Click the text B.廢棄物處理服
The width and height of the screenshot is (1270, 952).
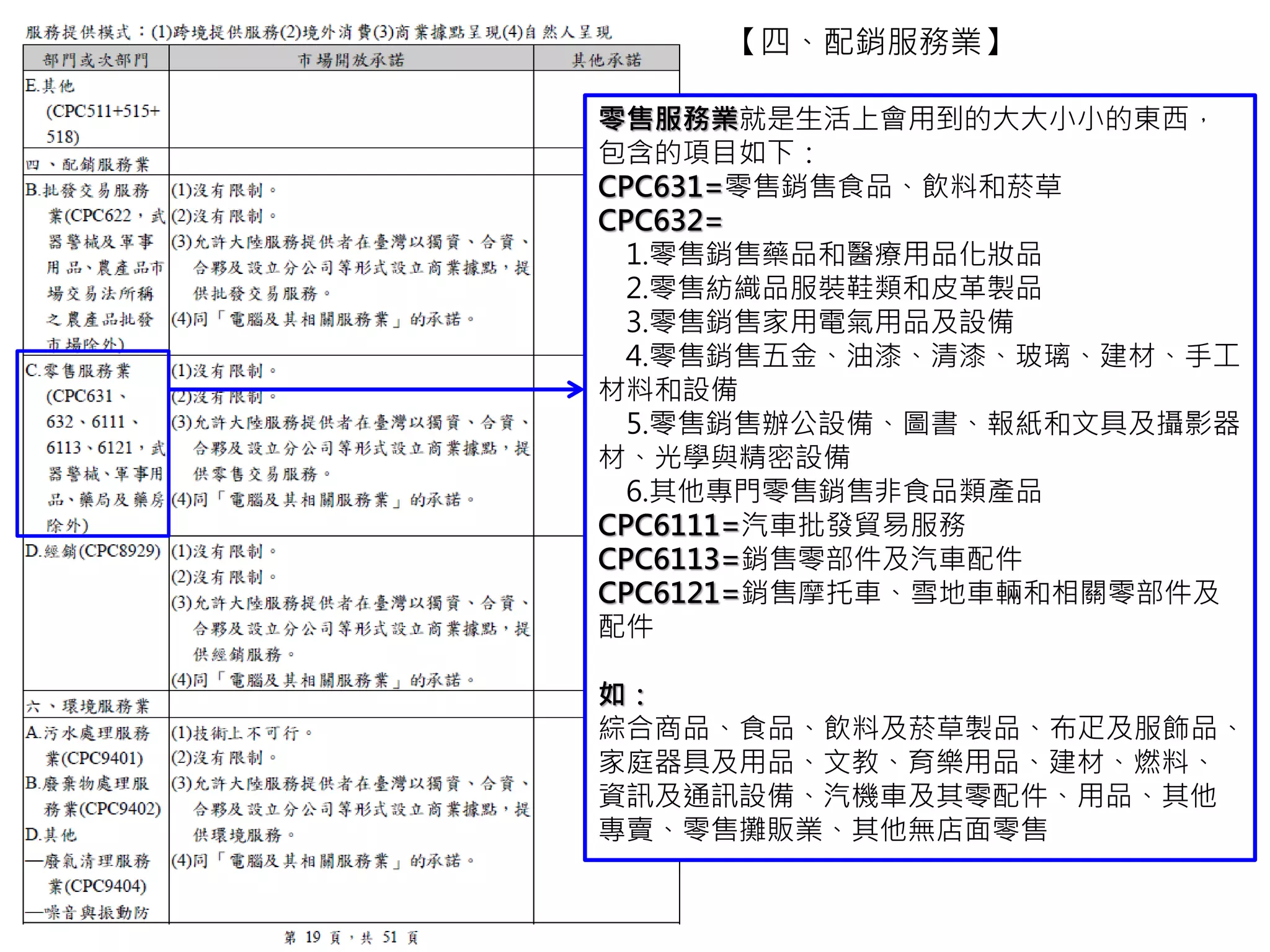87,783
